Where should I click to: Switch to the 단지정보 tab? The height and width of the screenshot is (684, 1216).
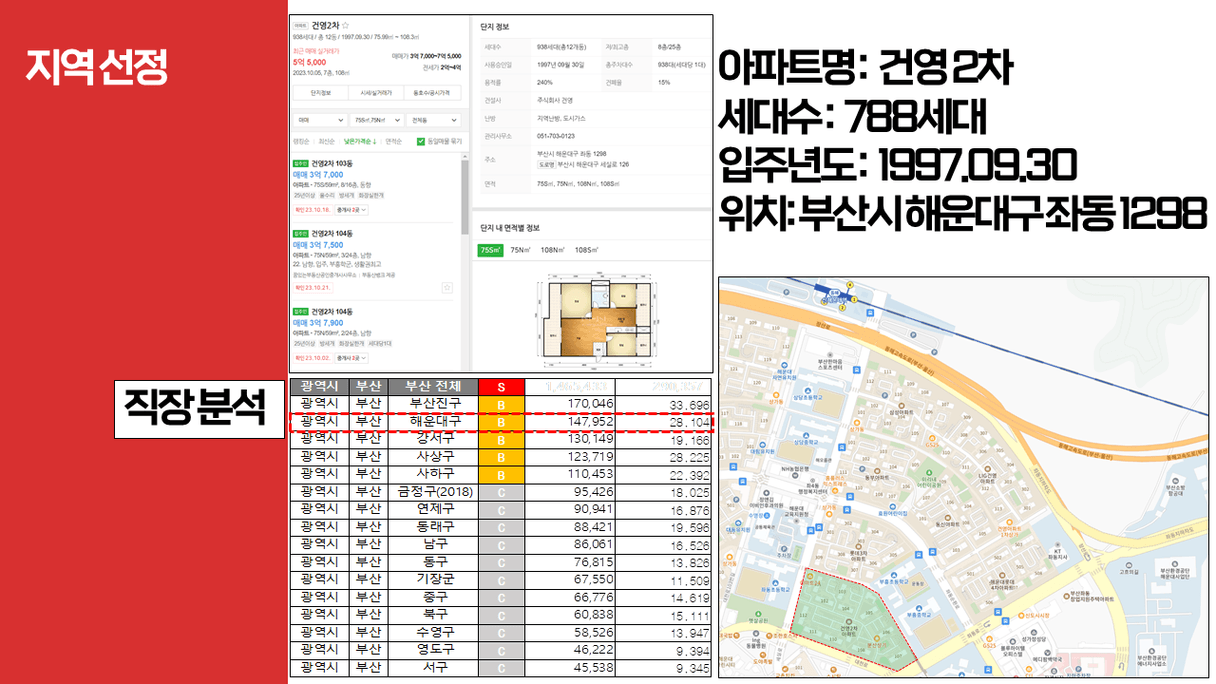pos(320,93)
